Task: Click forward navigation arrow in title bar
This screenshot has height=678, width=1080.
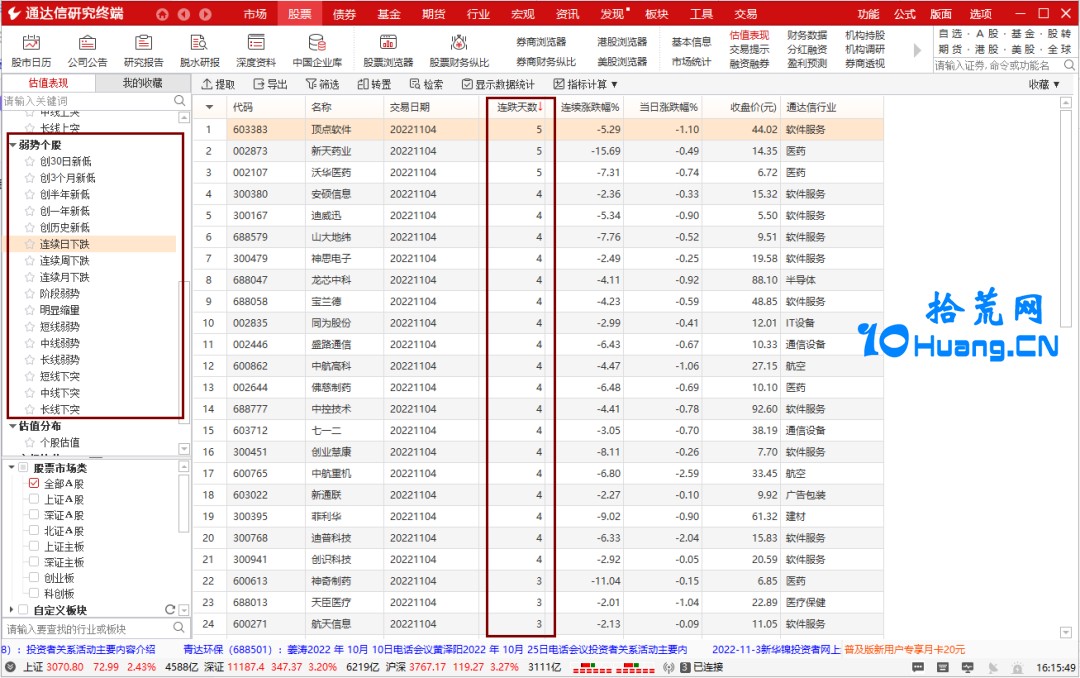Action: point(205,14)
